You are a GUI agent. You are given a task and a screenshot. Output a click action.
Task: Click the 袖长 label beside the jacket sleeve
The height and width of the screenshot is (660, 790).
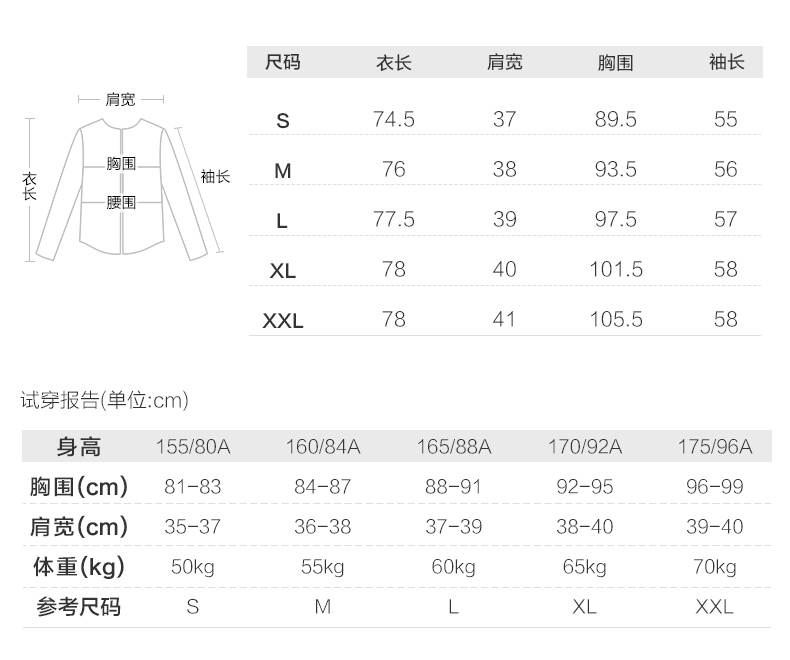215,176
